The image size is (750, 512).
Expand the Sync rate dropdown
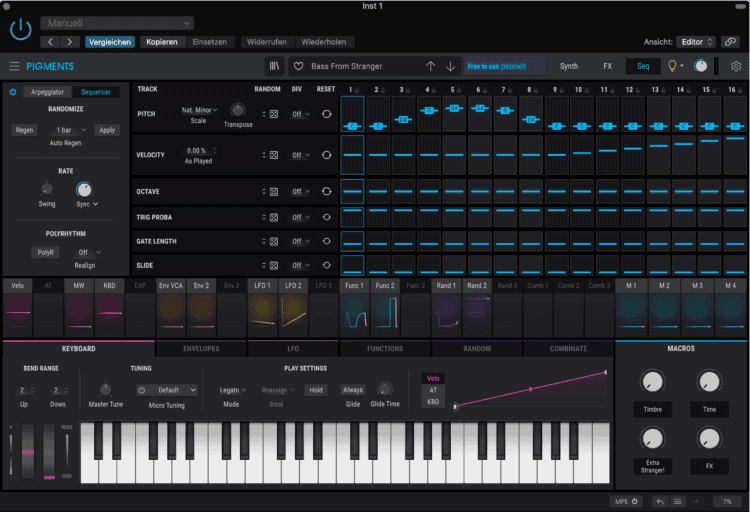(87, 204)
